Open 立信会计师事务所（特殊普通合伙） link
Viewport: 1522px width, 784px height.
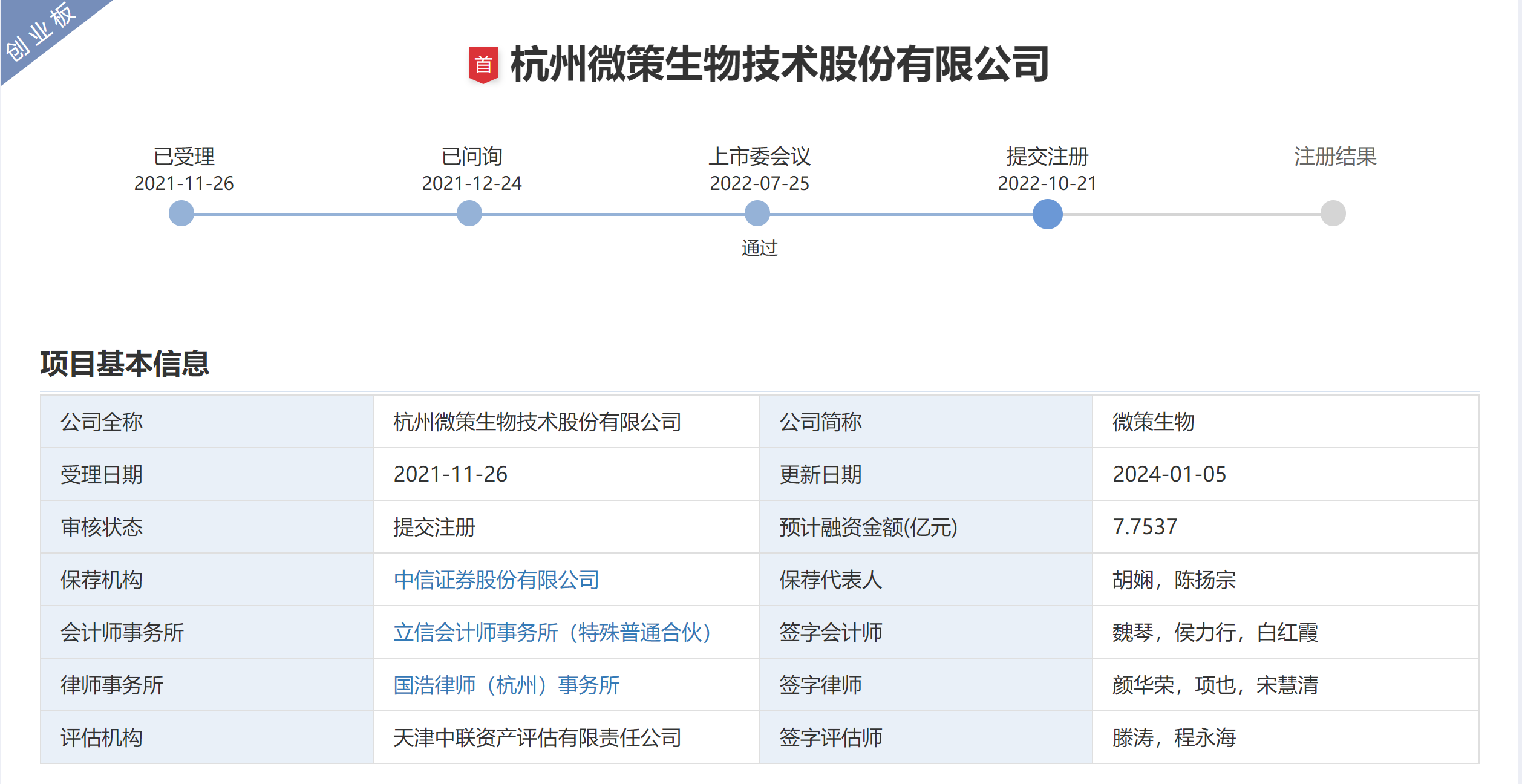tap(552, 632)
